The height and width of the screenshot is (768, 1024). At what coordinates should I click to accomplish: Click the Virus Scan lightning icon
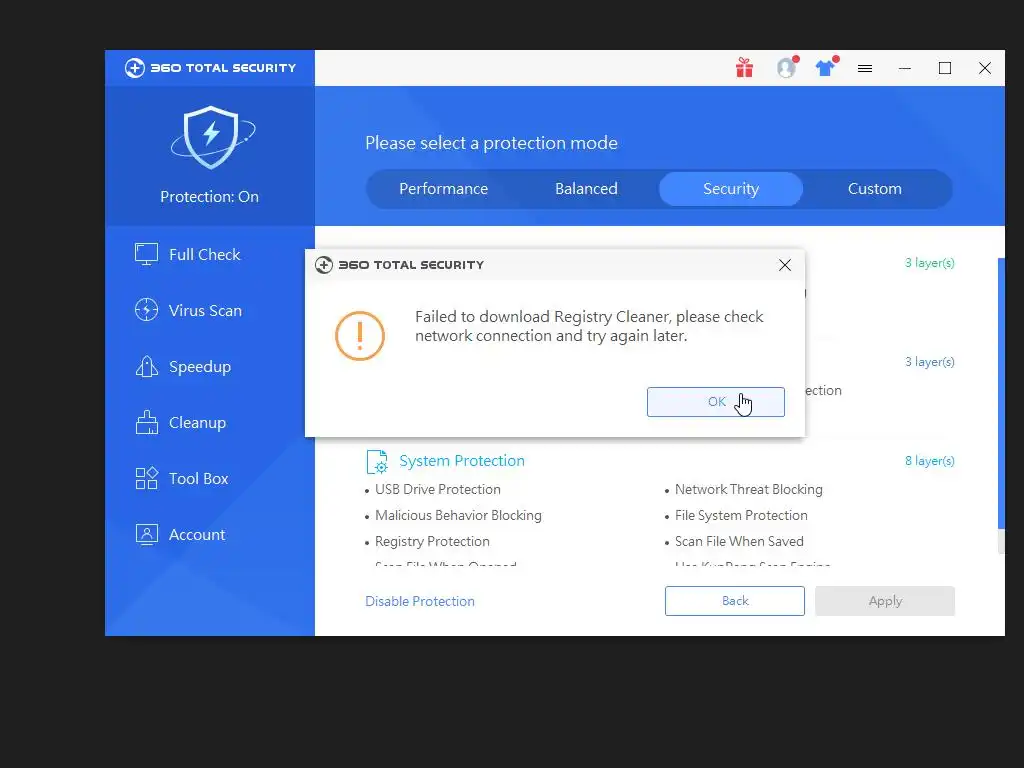point(146,310)
